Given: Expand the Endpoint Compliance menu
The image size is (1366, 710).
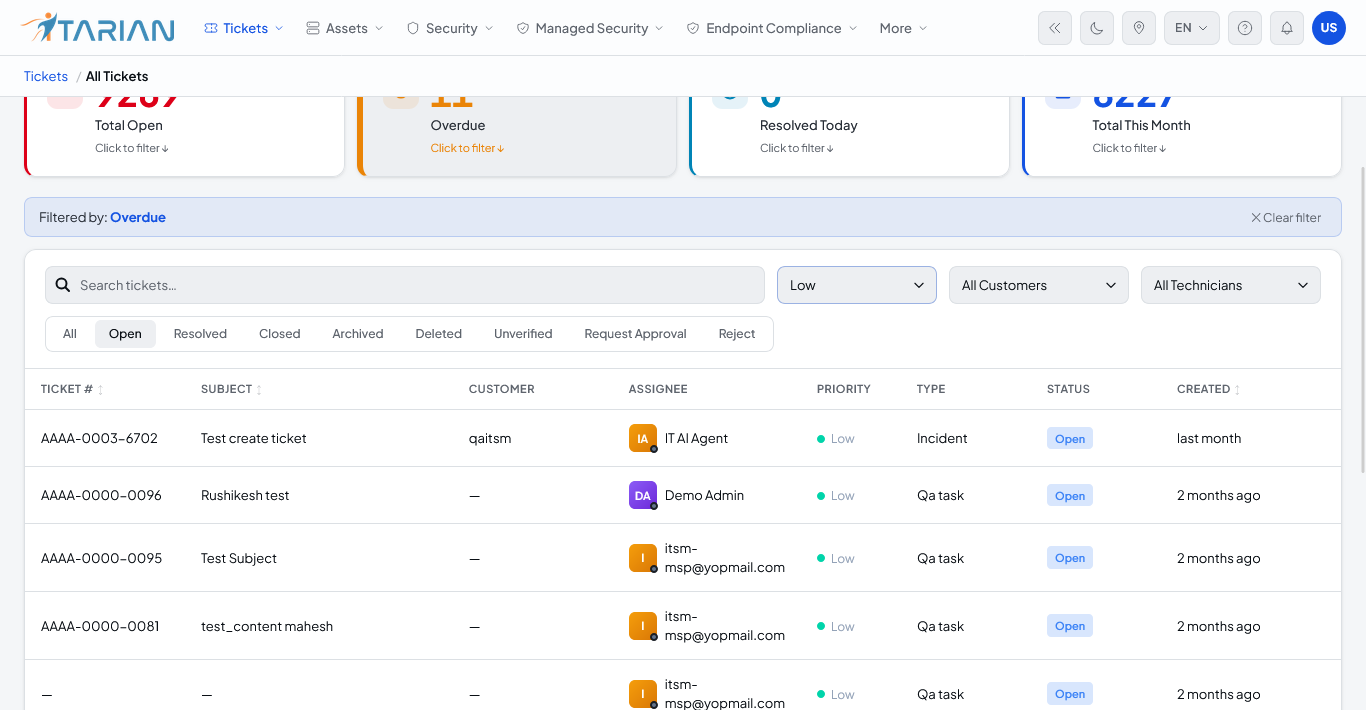Looking at the screenshot, I should tap(772, 28).
